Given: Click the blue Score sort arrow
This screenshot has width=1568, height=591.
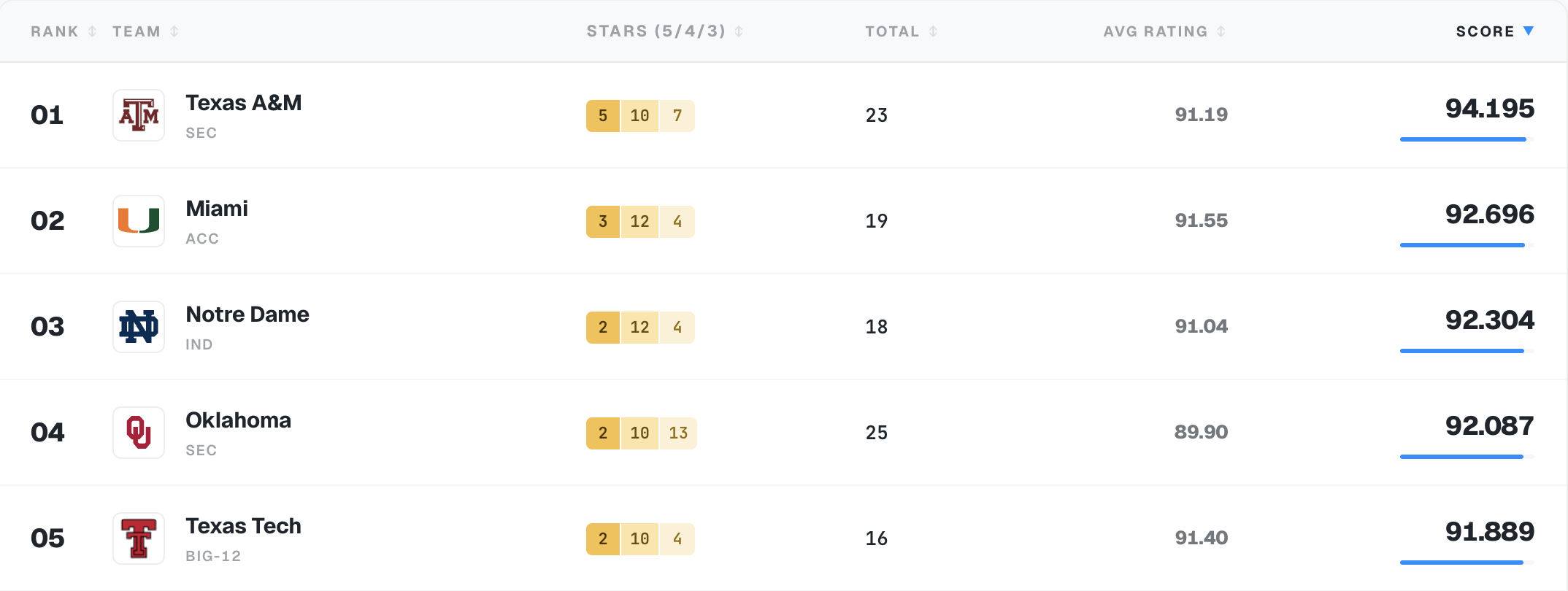Looking at the screenshot, I should 1529,31.
